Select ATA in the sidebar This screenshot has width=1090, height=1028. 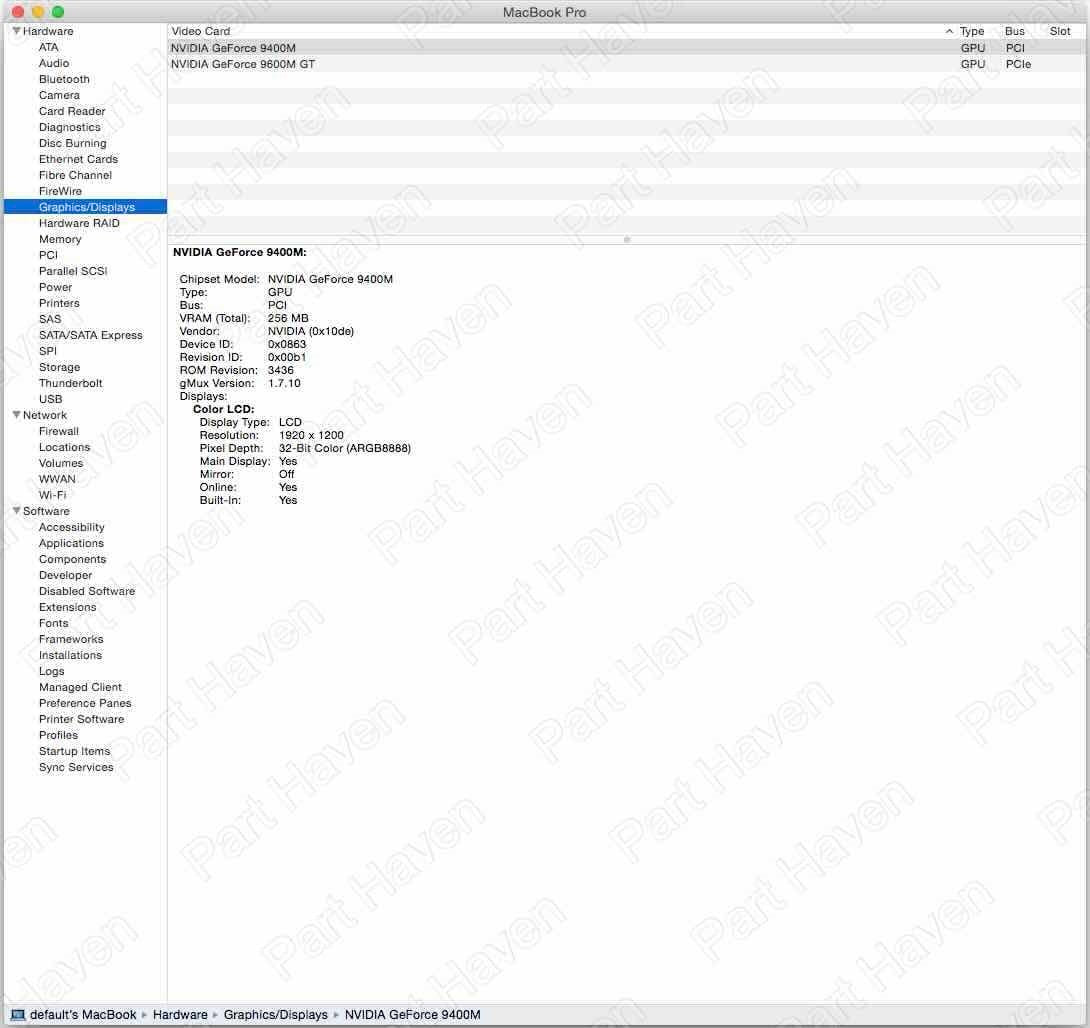pos(49,47)
